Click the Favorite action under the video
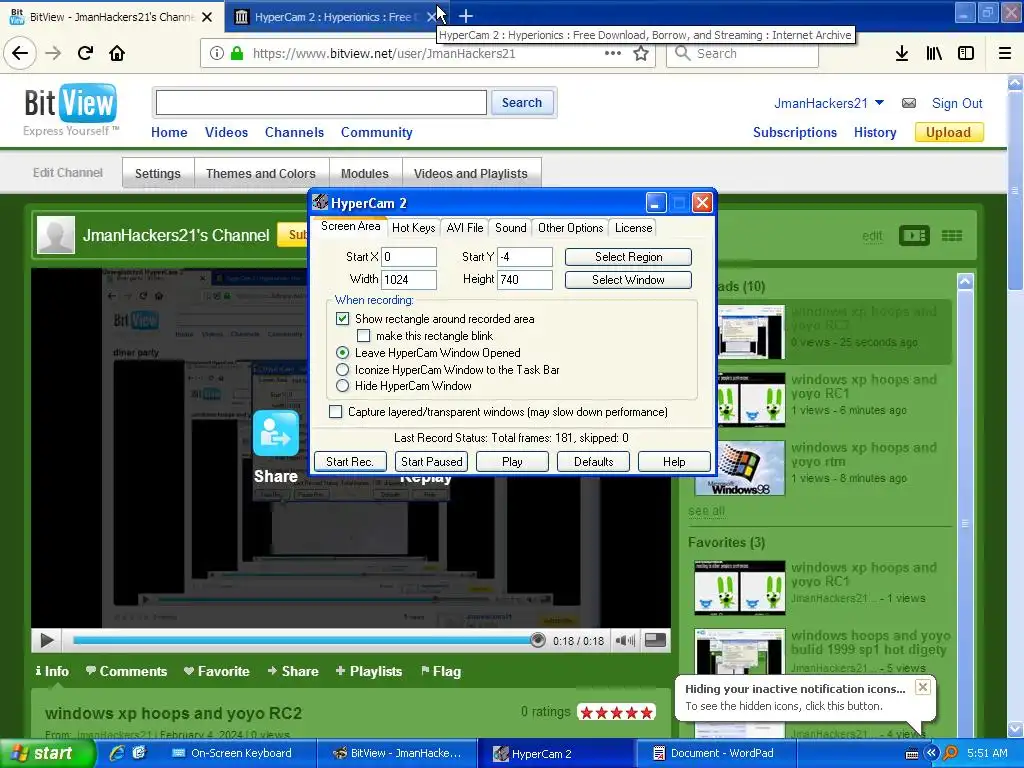1024x768 pixels. 216,671
